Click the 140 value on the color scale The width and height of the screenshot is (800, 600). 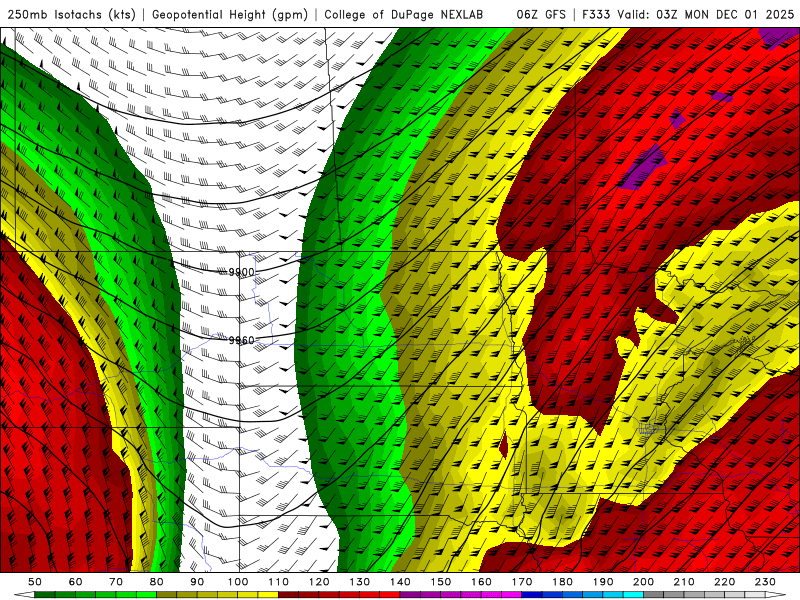pyautogui.click(x=400, y=582)
